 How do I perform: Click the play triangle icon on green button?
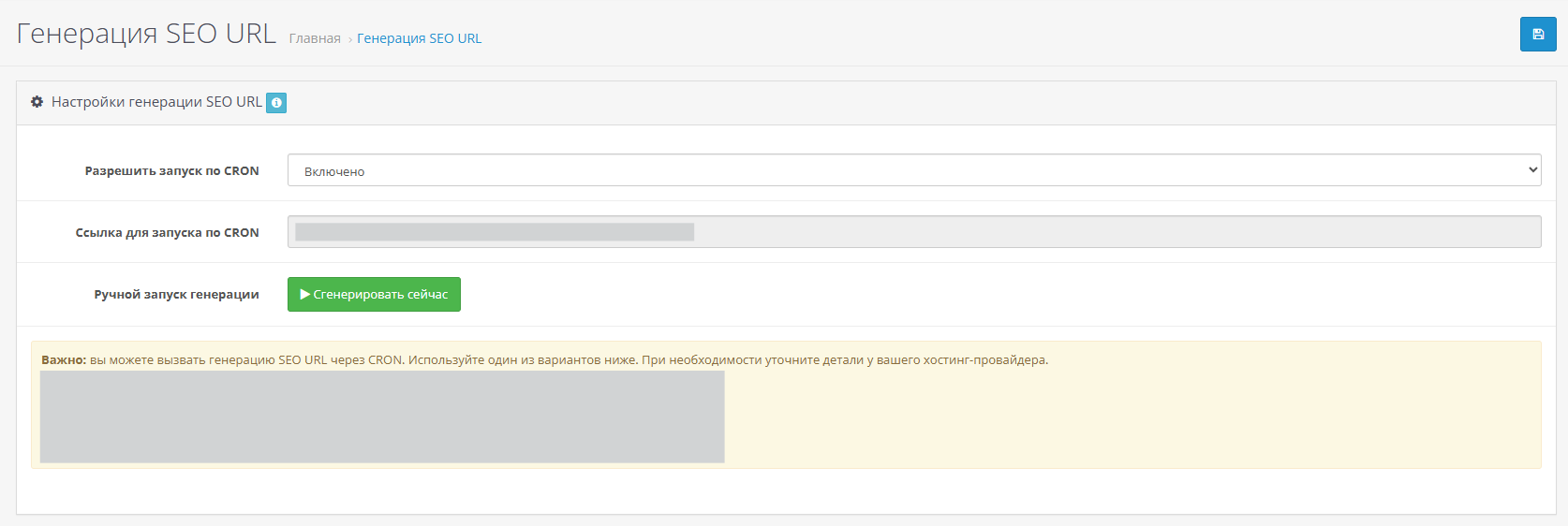pyautogui.click(x=305, y=295)
